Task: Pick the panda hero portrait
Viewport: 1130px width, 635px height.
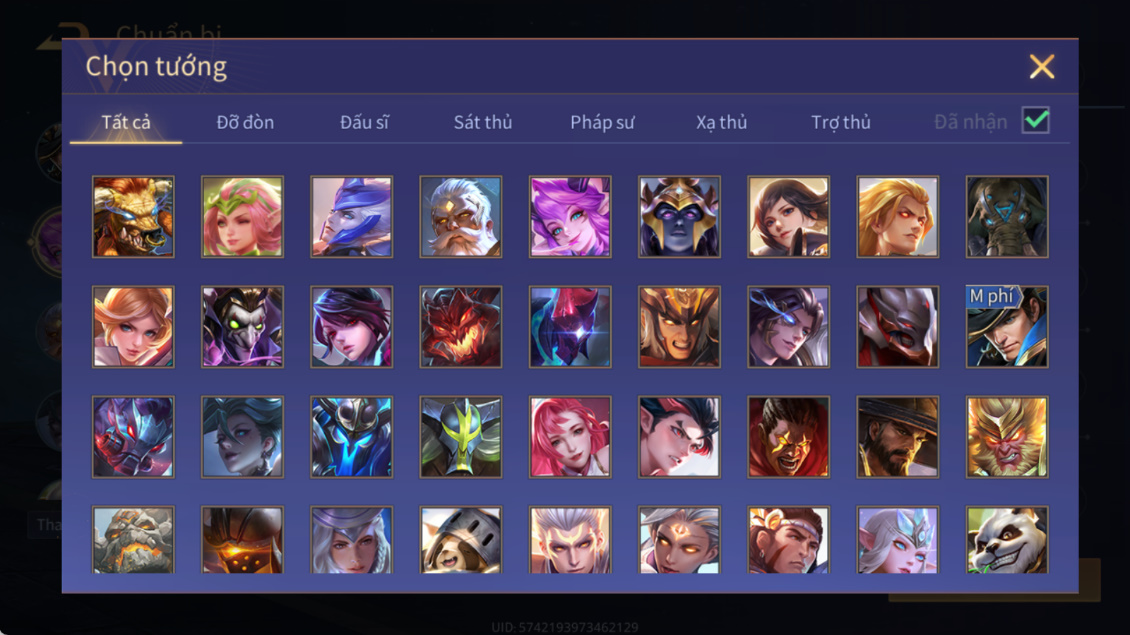Action: [x=1007, y=540]
